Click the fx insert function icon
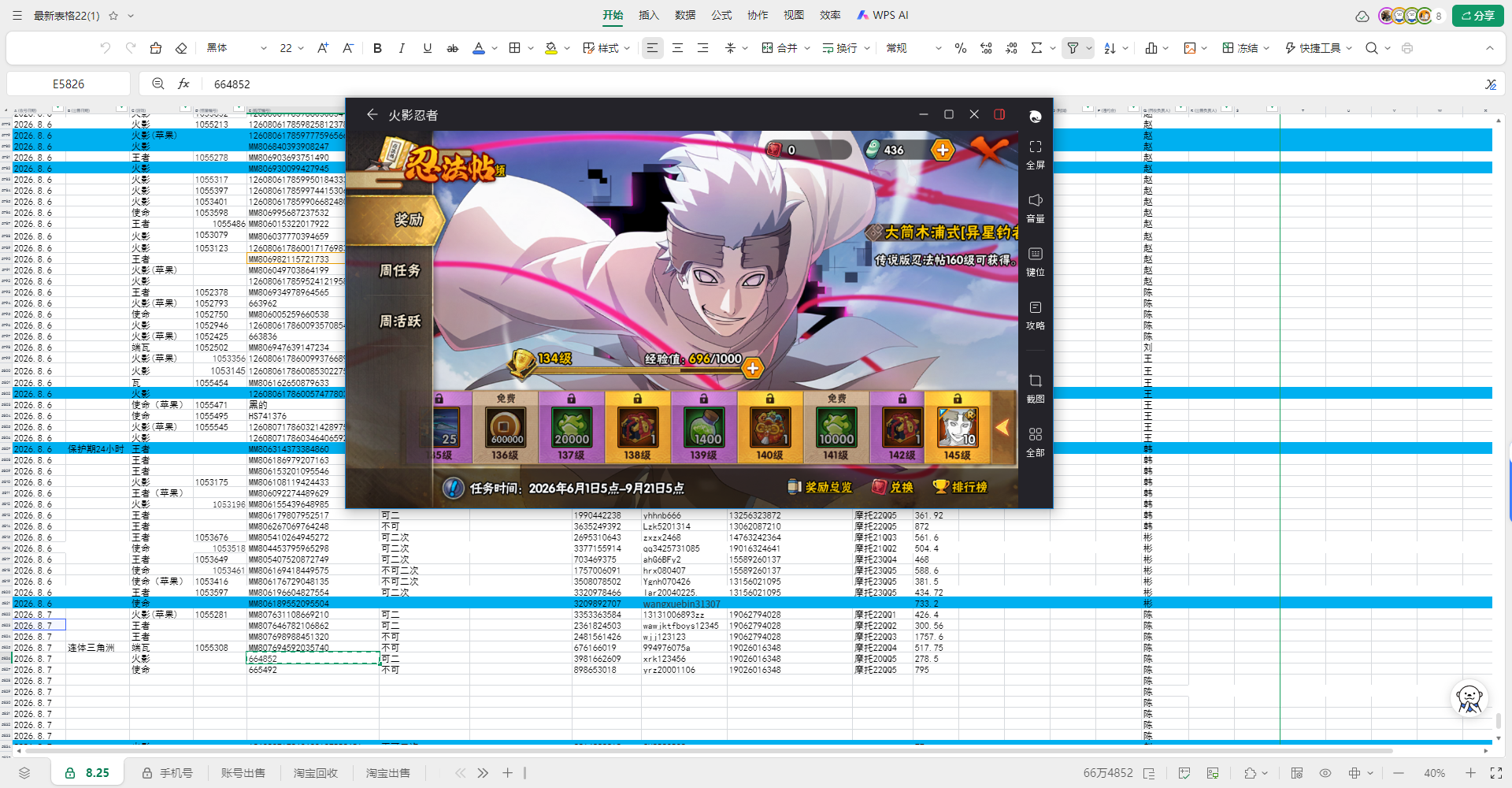1512x788 pixels. coord(183,84)
